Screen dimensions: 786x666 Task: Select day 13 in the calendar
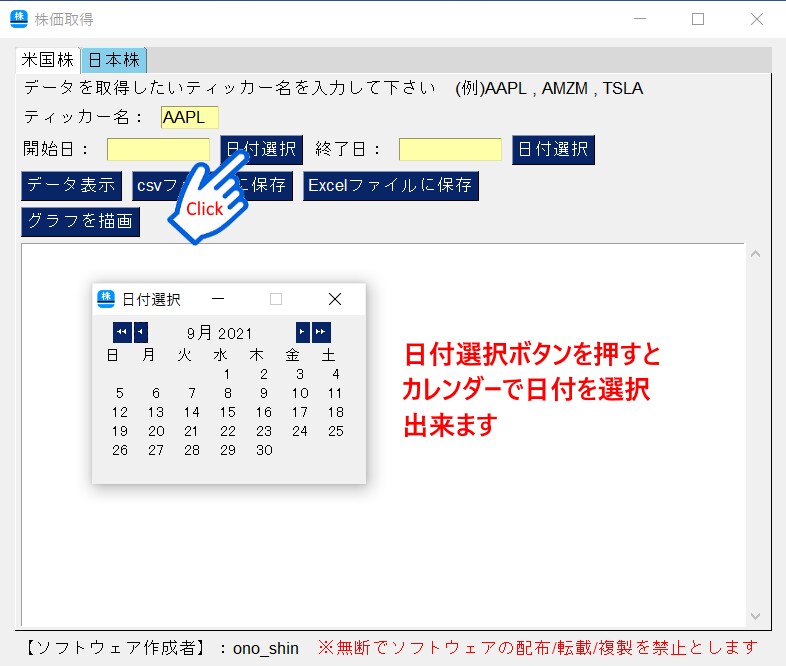point(156,412)
